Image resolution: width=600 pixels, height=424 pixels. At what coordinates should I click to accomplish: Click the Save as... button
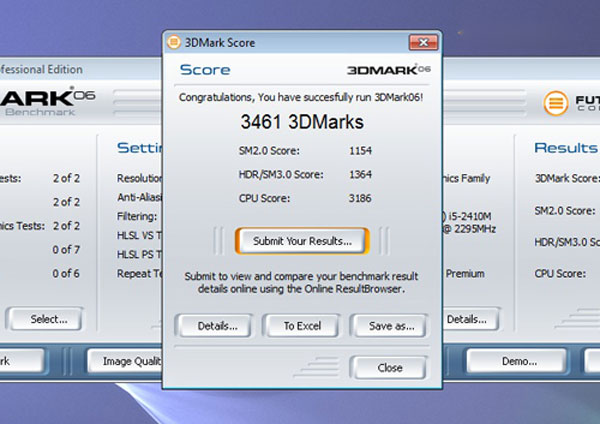coord(391,326)
